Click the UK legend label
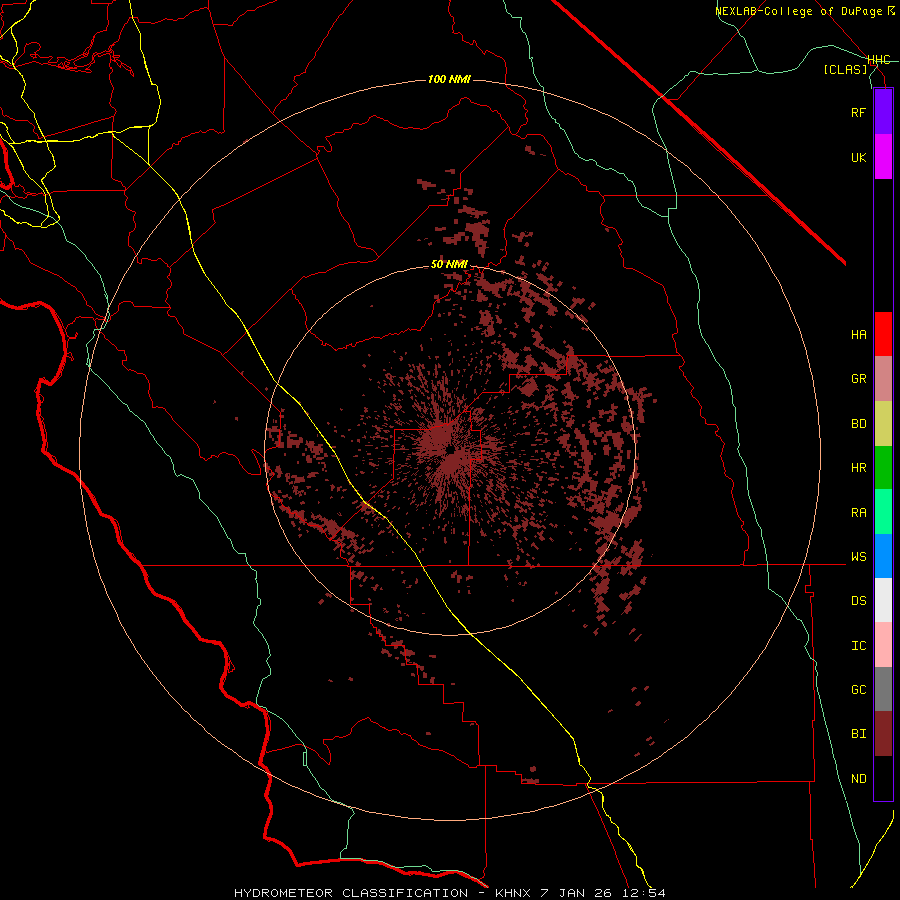 point(858,157)
